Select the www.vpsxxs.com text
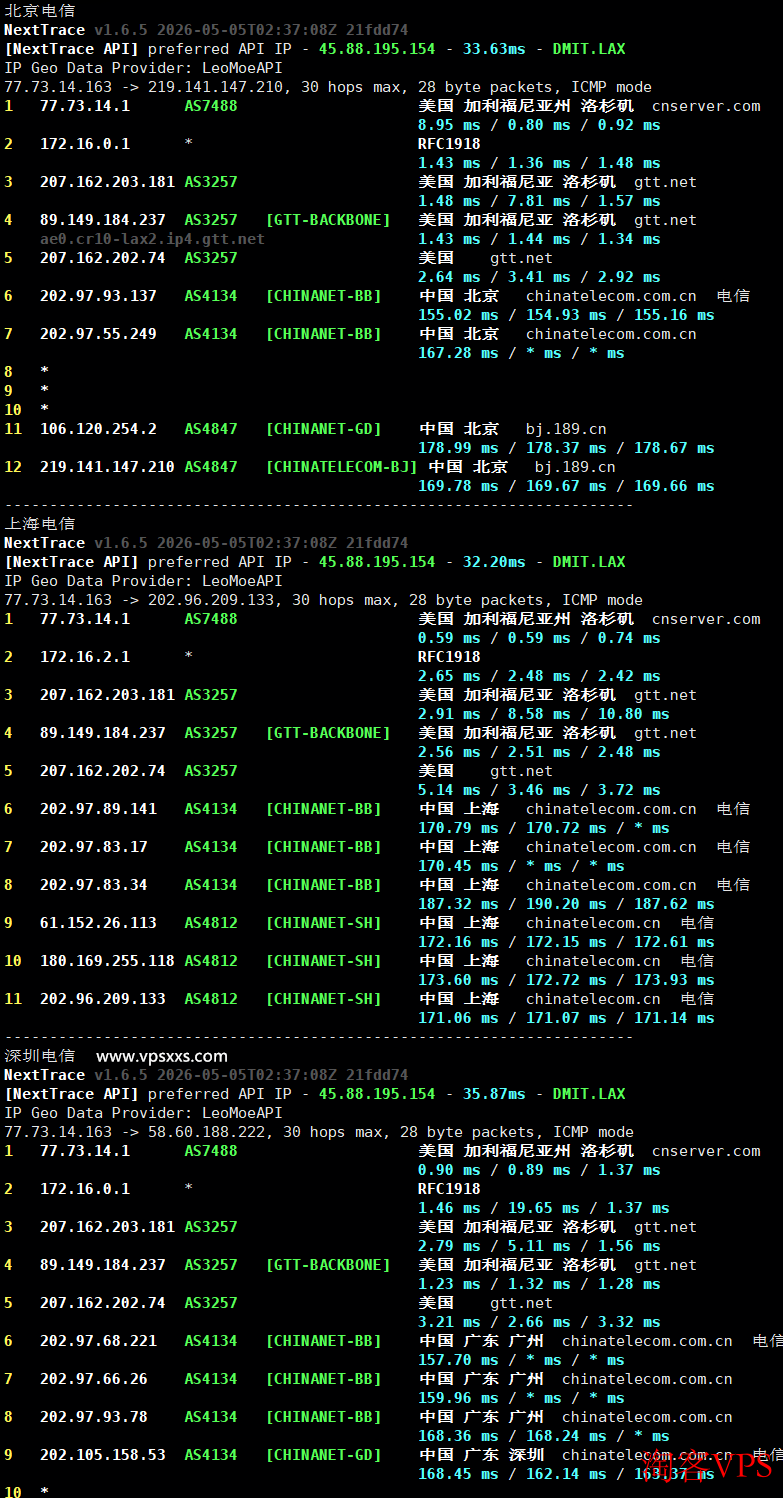The height and width of the screenshot is (1498, 783). 162,1055
